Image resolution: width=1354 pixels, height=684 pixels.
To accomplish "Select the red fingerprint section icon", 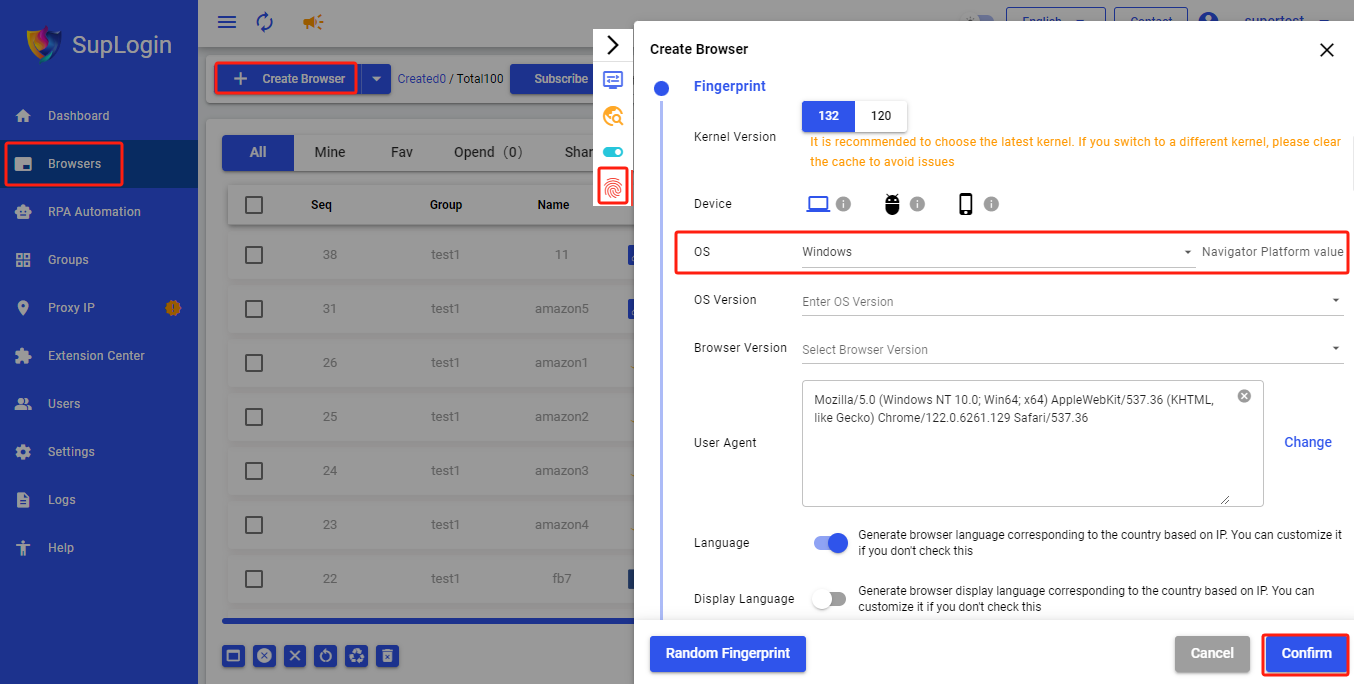I will [613, 186].
